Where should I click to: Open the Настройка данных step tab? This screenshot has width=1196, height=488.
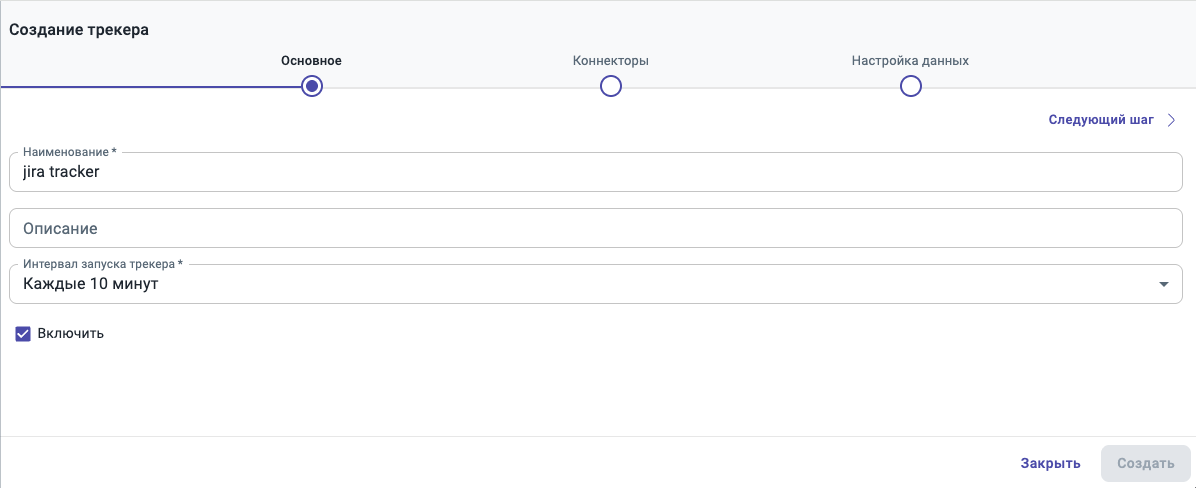pos(910,61)
